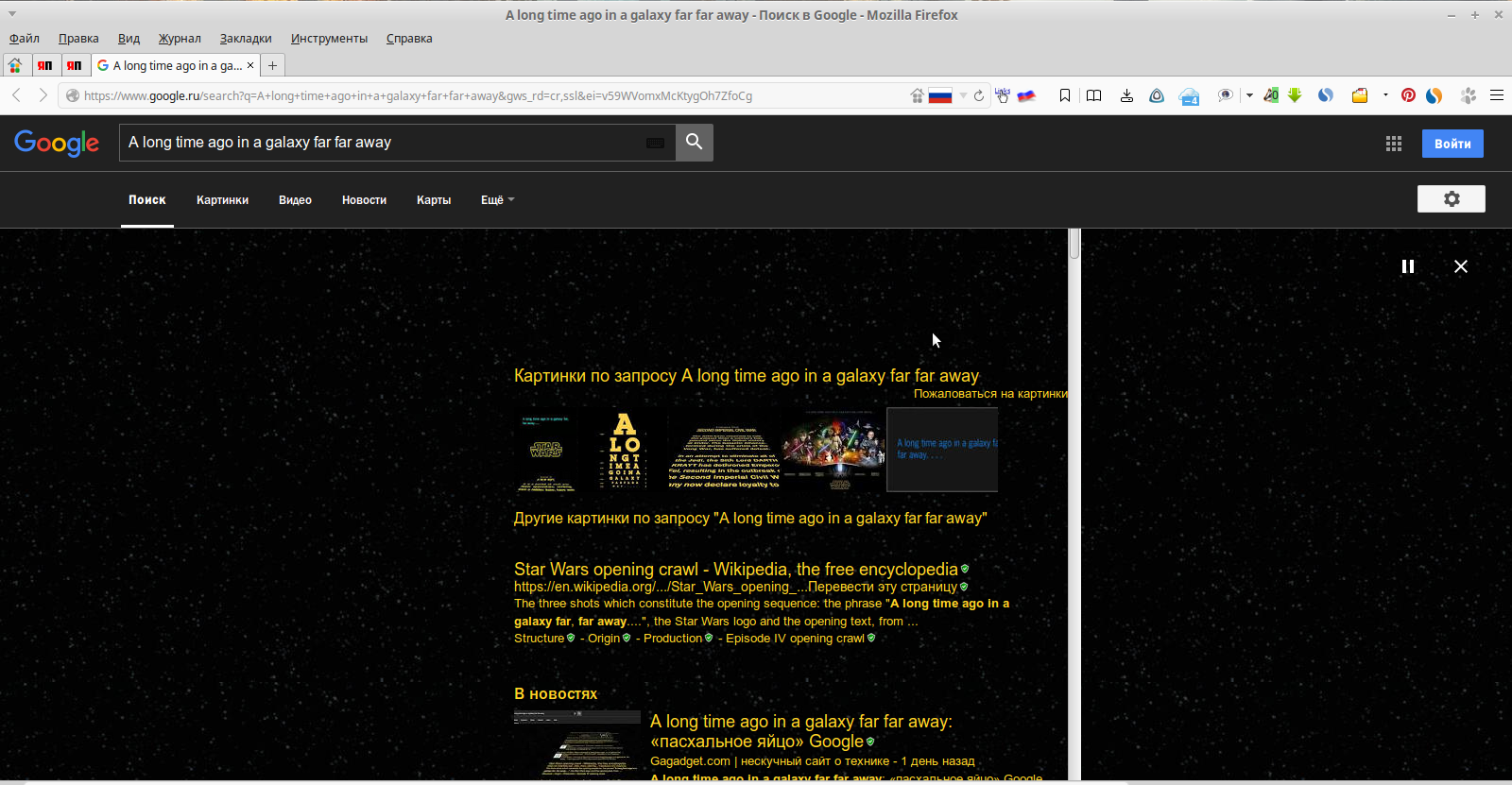Open the 'Episode IV opening crawl' sublink
This screenshot has width=1512, height=785.
(795, 639)
